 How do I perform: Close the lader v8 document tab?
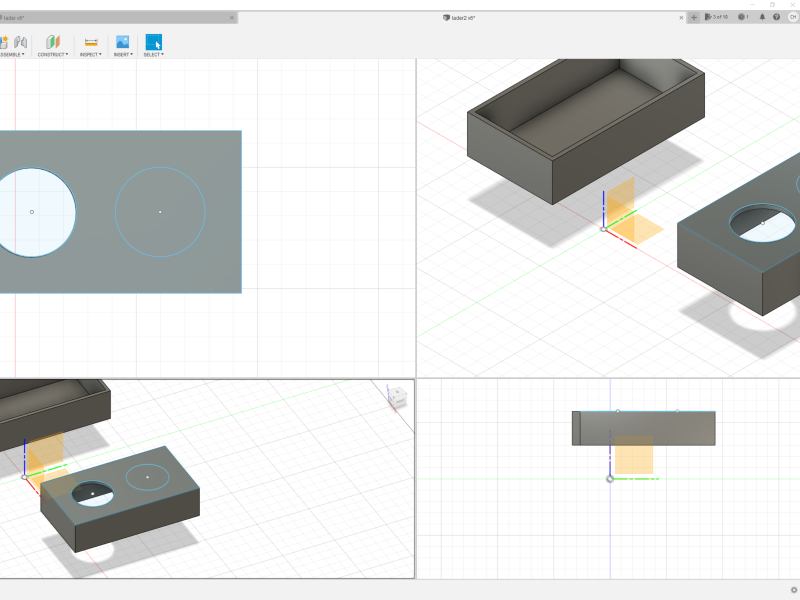click(232, 18)
